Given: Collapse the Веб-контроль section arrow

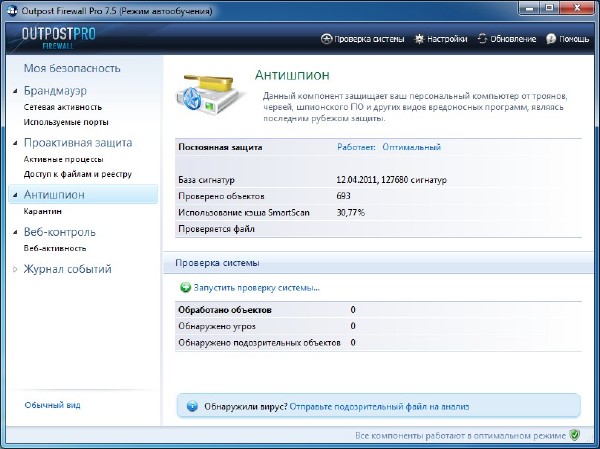Looking at the screenshot, I should pyautogui.click(x=15, y=233).
